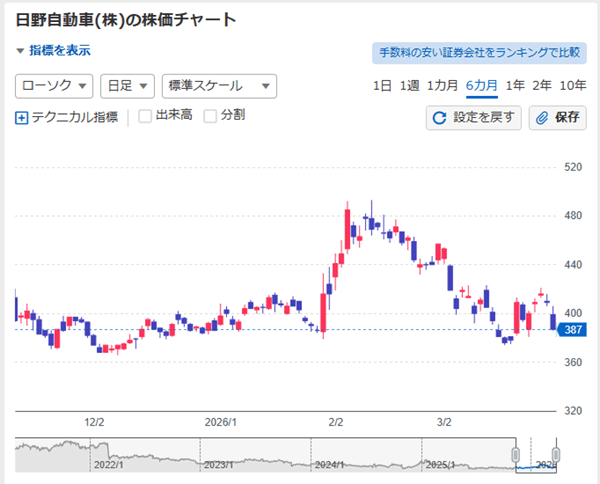Click the paperclip icon in 保存
Viewport: 600px width, 484px height.
(542, 118)
